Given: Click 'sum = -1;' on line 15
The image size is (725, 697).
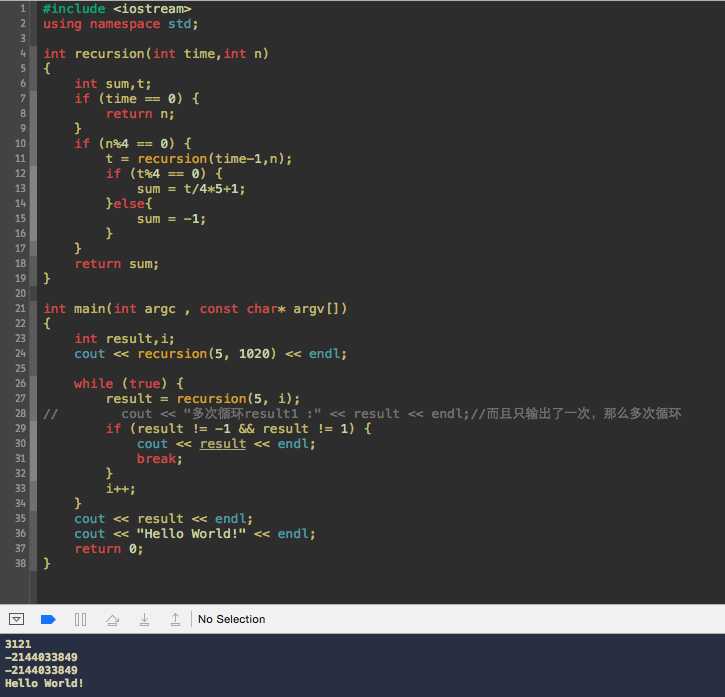Looking at the screenshot, I should coord(171,219).
